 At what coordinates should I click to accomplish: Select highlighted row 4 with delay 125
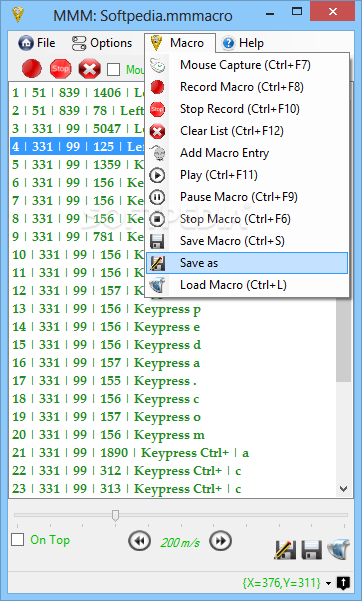(77, 147)
